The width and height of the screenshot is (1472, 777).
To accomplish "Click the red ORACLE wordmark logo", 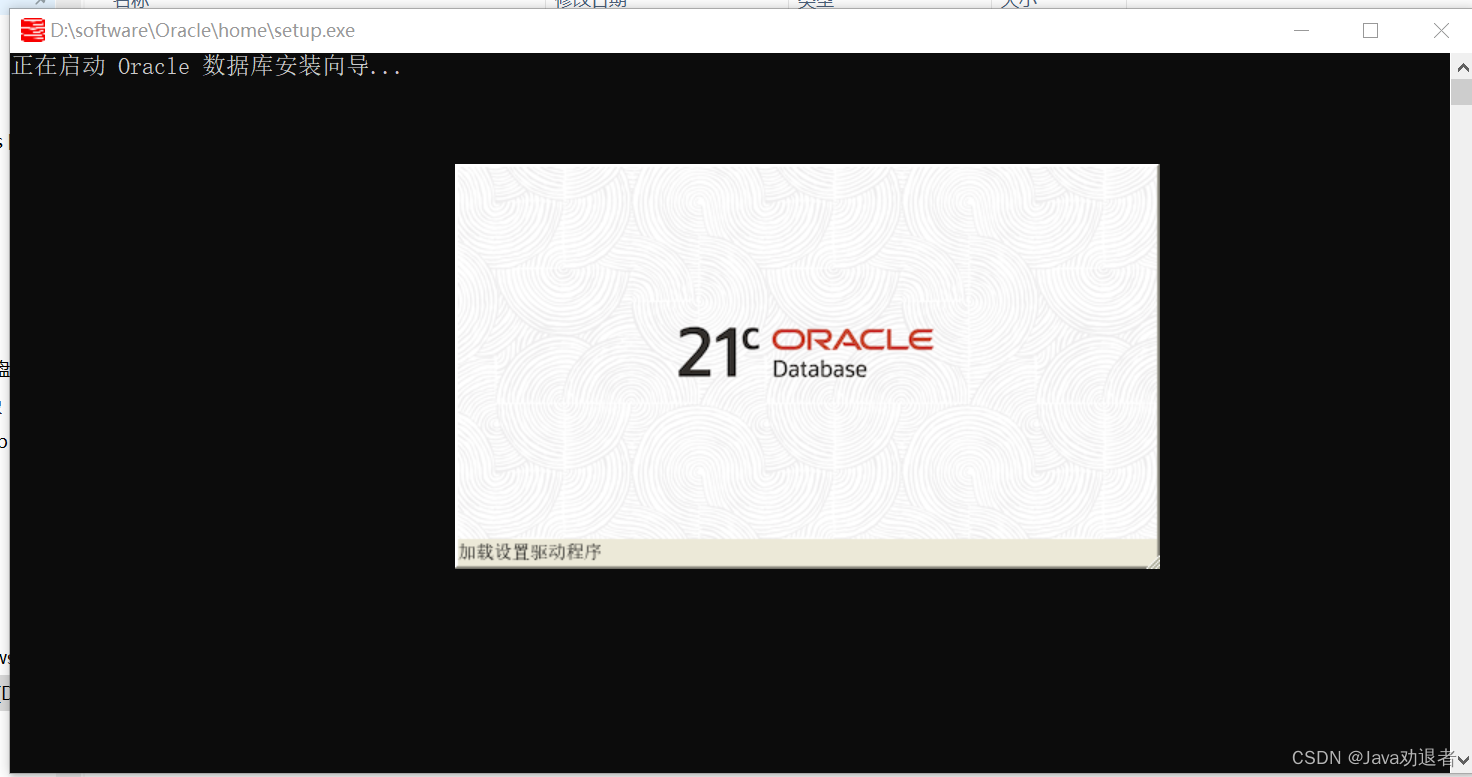I will pyautogui.click(x=851, y=340).
